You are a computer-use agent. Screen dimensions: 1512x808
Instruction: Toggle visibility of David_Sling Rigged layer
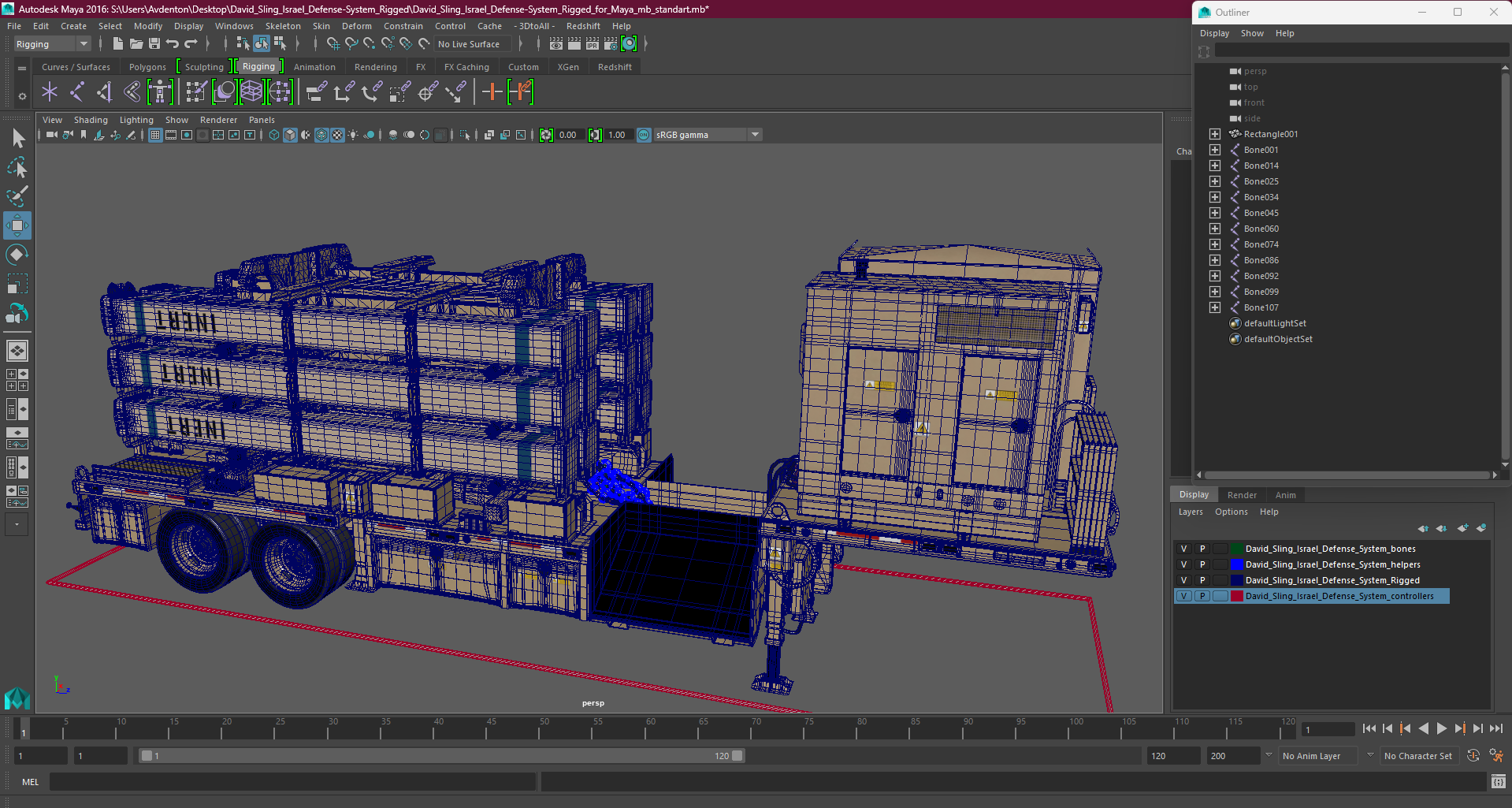[x=1183, y=580]
